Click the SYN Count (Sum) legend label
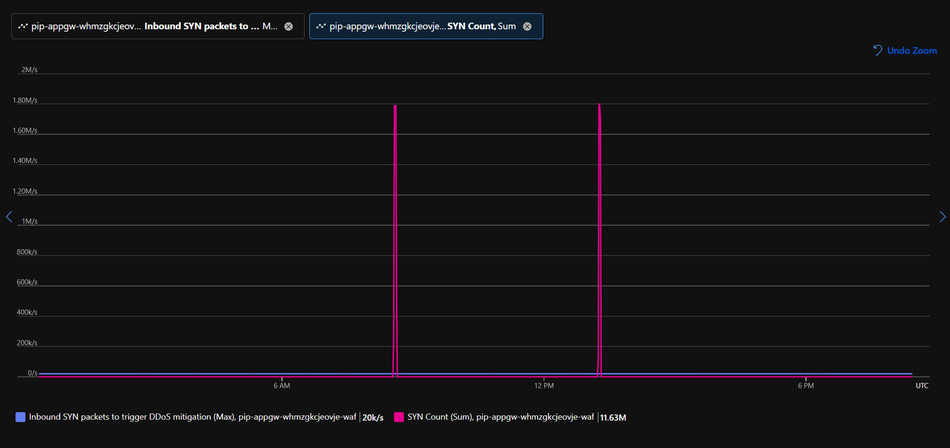 [500, 417]
